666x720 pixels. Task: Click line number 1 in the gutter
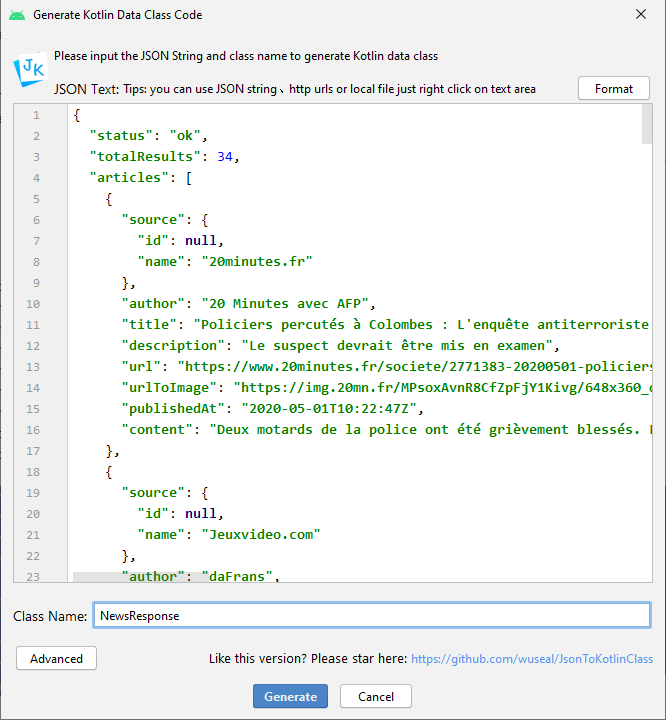coord(36,115)
